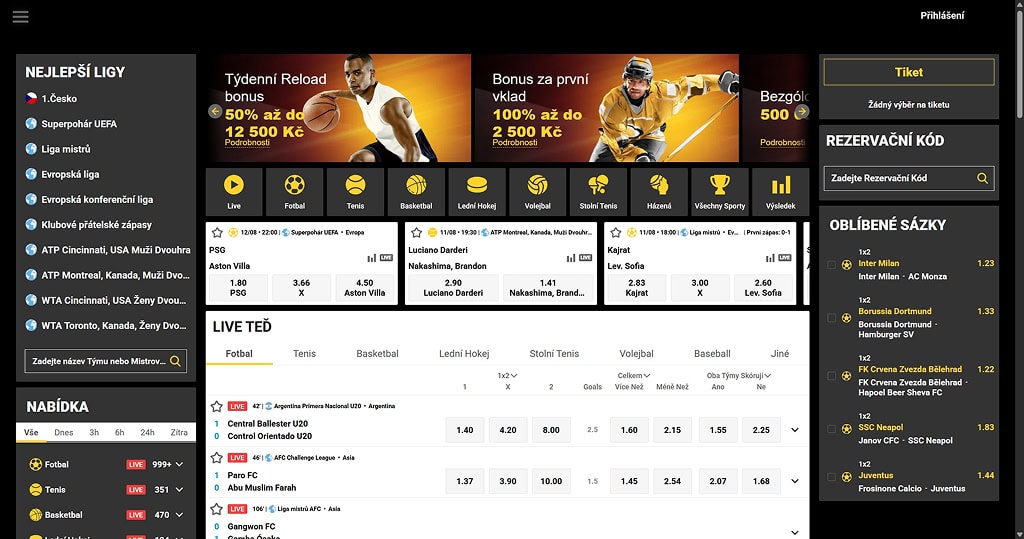Select 1.40 odds for Central Ballester U20
The height and width of the screenshot is (539, 1024).
(x=465, y=430)
